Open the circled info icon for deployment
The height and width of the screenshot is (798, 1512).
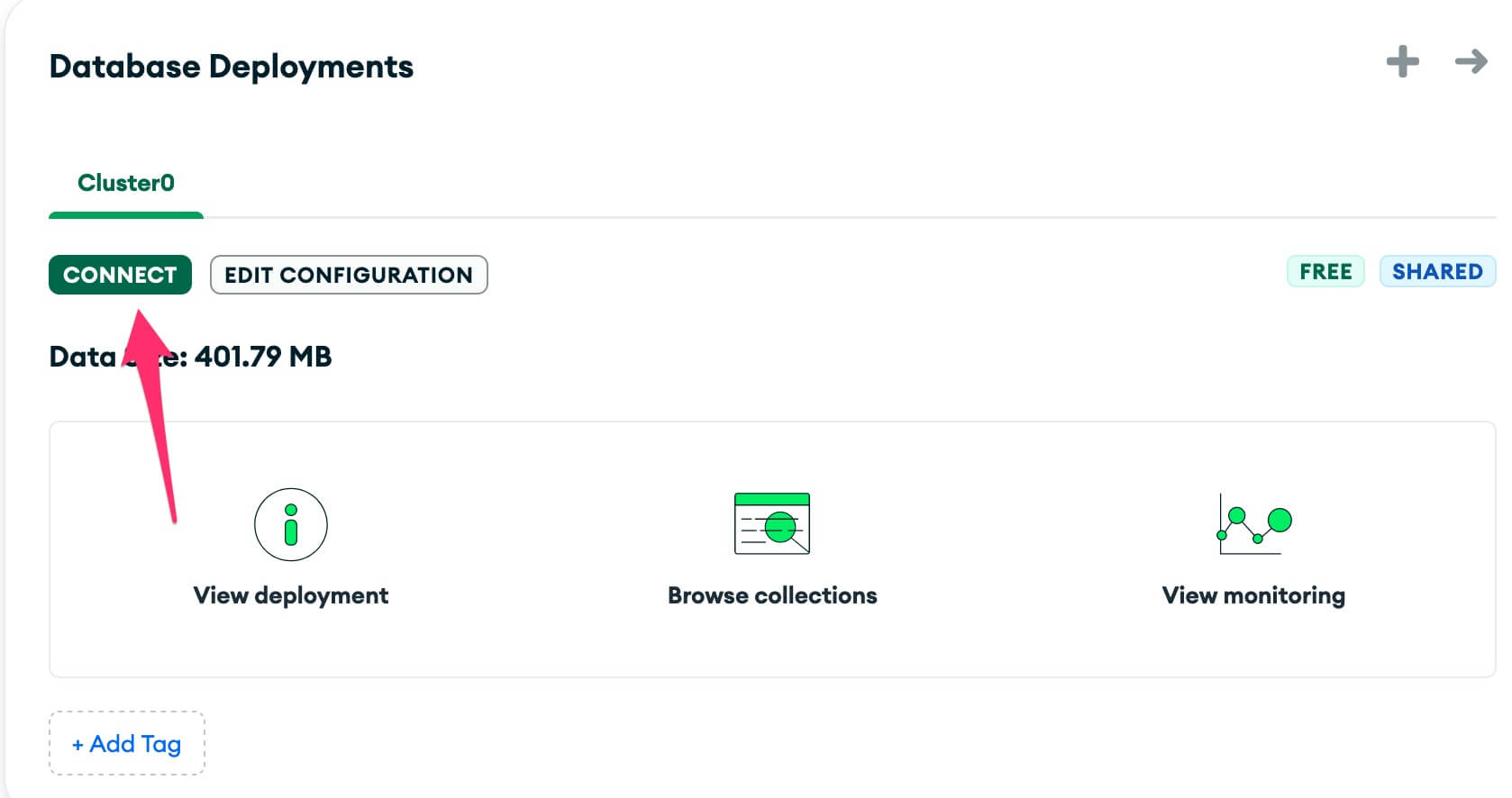pyautogui.click(x=290, y=524)
